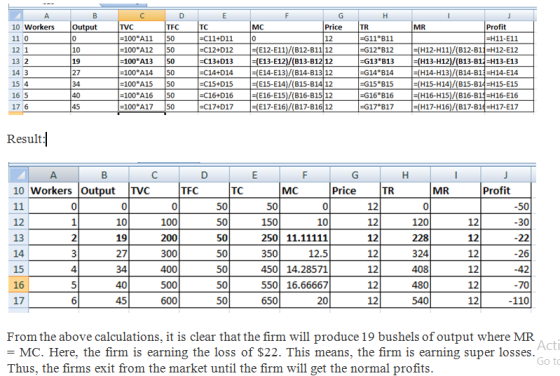Image resolution: width=560 pixels, height=376 pixels.
Task: Click MR formula cell =(H17-H16)/(B17-B16
Action: 448,106
